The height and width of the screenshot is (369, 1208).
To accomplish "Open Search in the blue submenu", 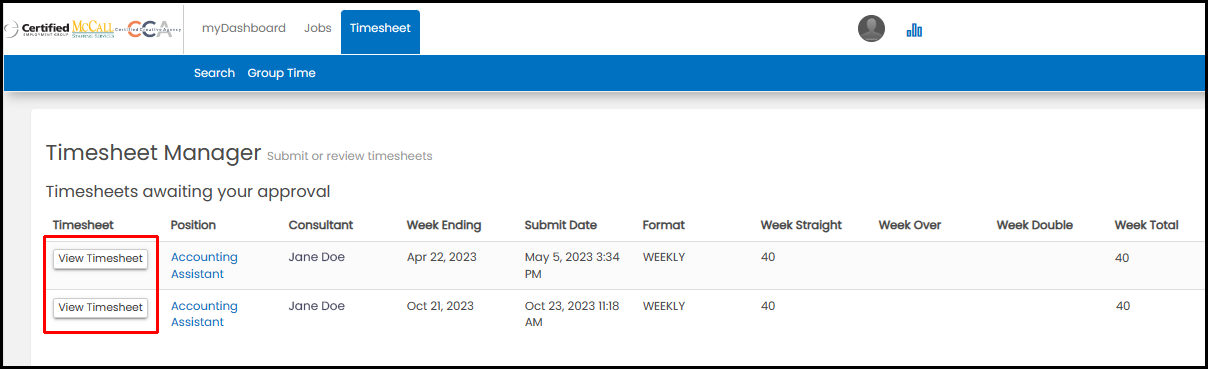I will [214, 73].
